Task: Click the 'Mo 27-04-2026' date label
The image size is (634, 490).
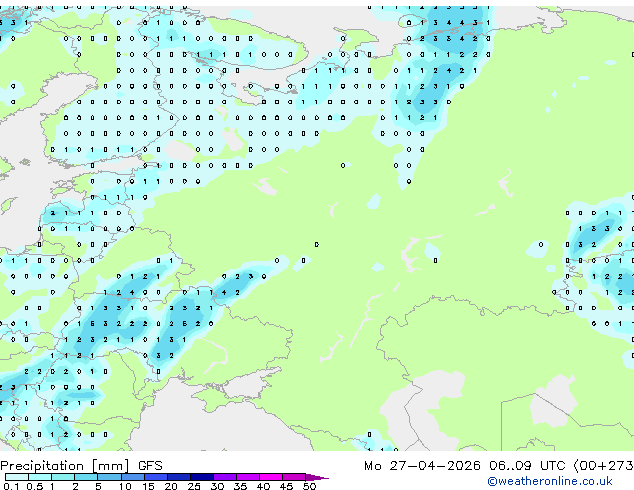Action: click(x=422, y=466)
